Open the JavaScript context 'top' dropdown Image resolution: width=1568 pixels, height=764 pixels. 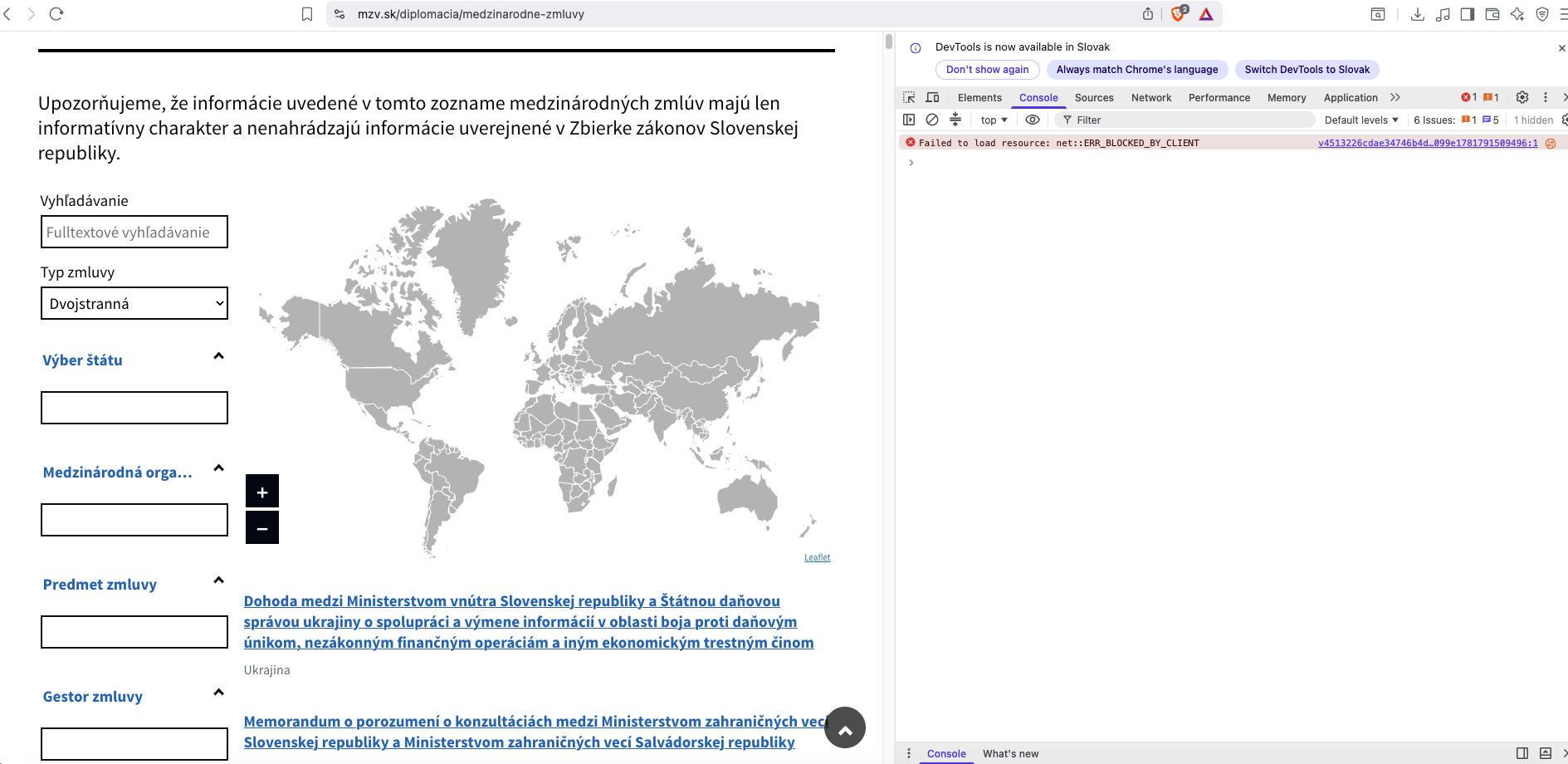[x=994, y=120]
